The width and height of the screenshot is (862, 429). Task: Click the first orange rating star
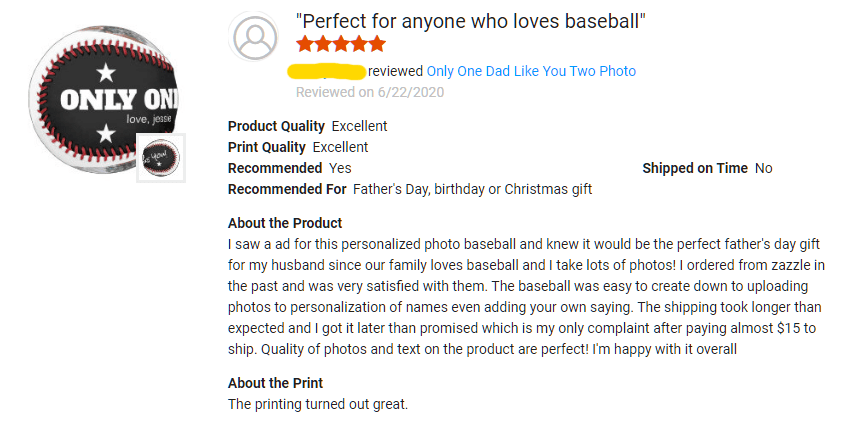point(305,44)
